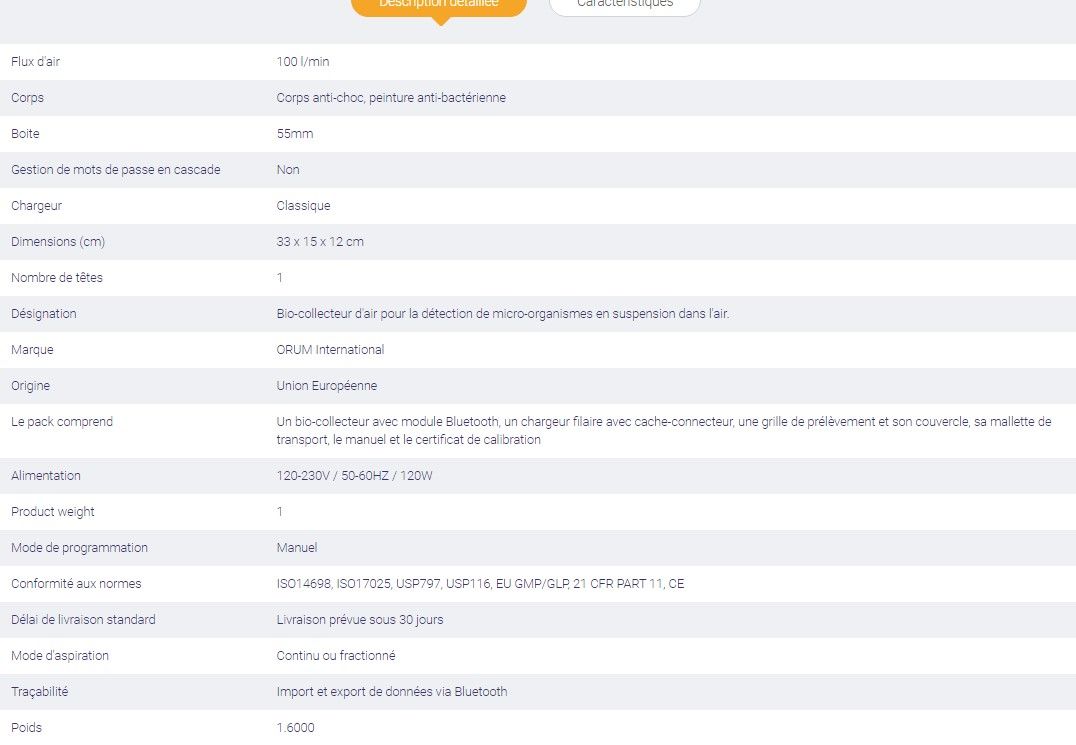Click the Union Européenne origin value
The image size is (1076, 745).
tap(327, 386)
